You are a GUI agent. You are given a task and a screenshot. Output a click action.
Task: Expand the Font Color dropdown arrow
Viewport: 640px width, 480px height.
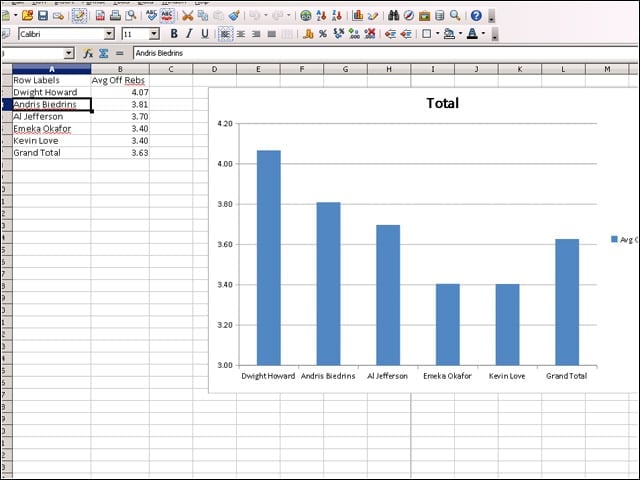484,34
